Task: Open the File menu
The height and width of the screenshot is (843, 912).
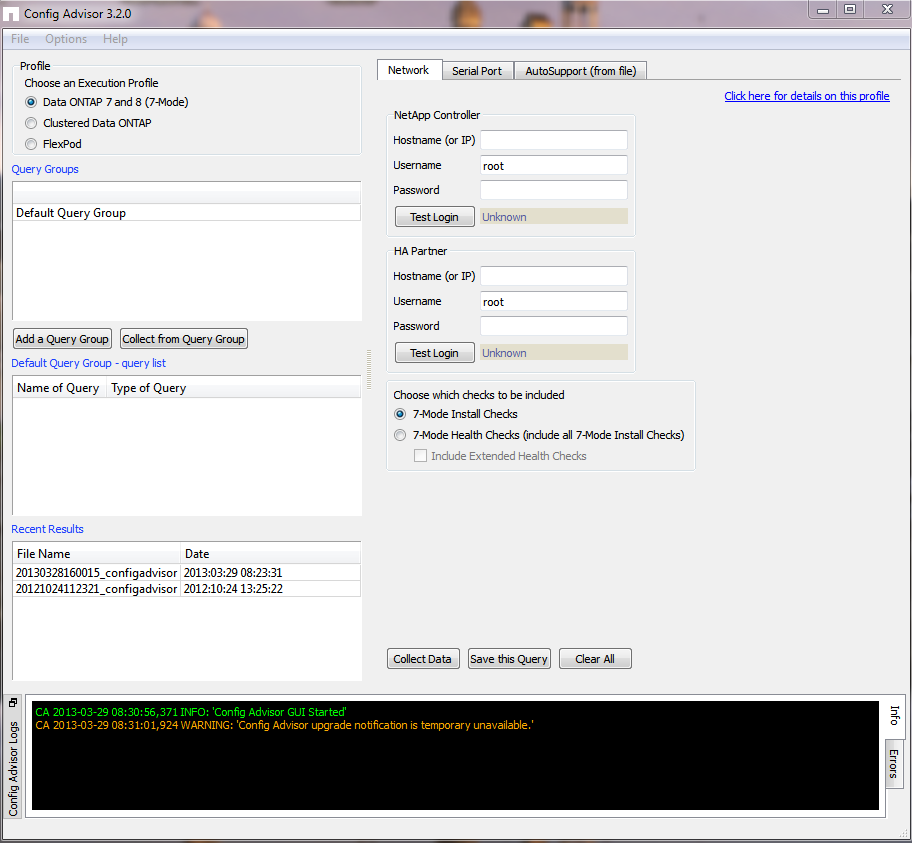Action: [x=20, y=39]
